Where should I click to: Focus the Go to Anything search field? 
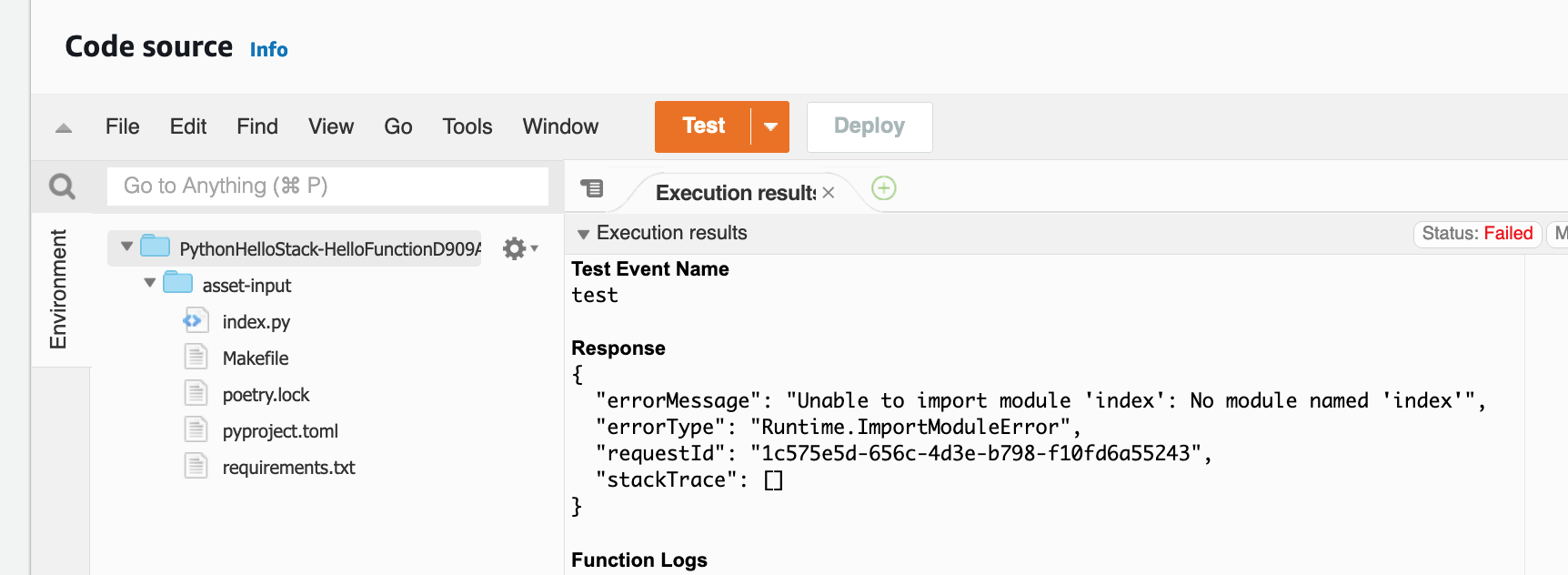coord(327,186)
